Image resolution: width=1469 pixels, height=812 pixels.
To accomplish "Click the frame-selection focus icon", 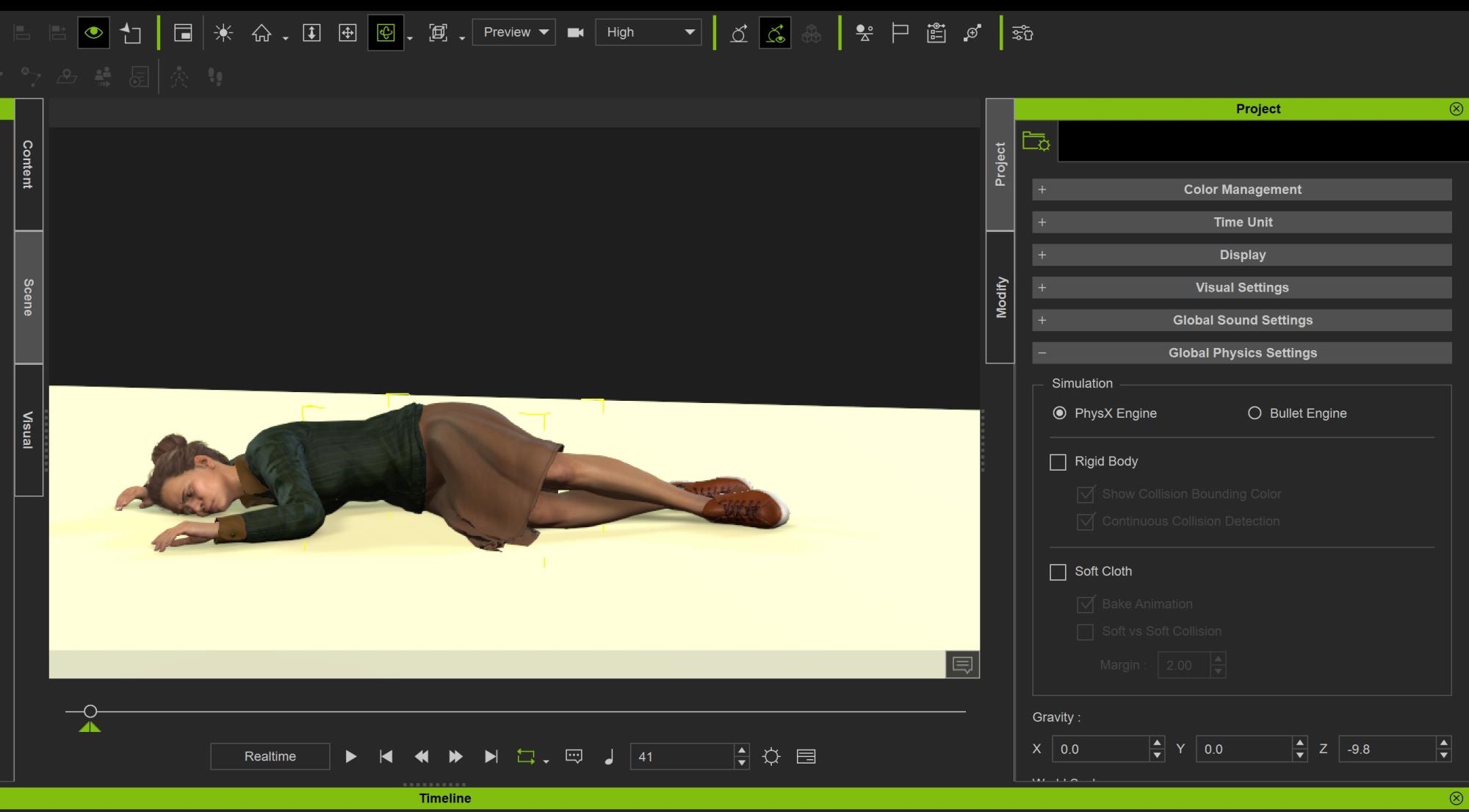I will (x=438, y=33).
